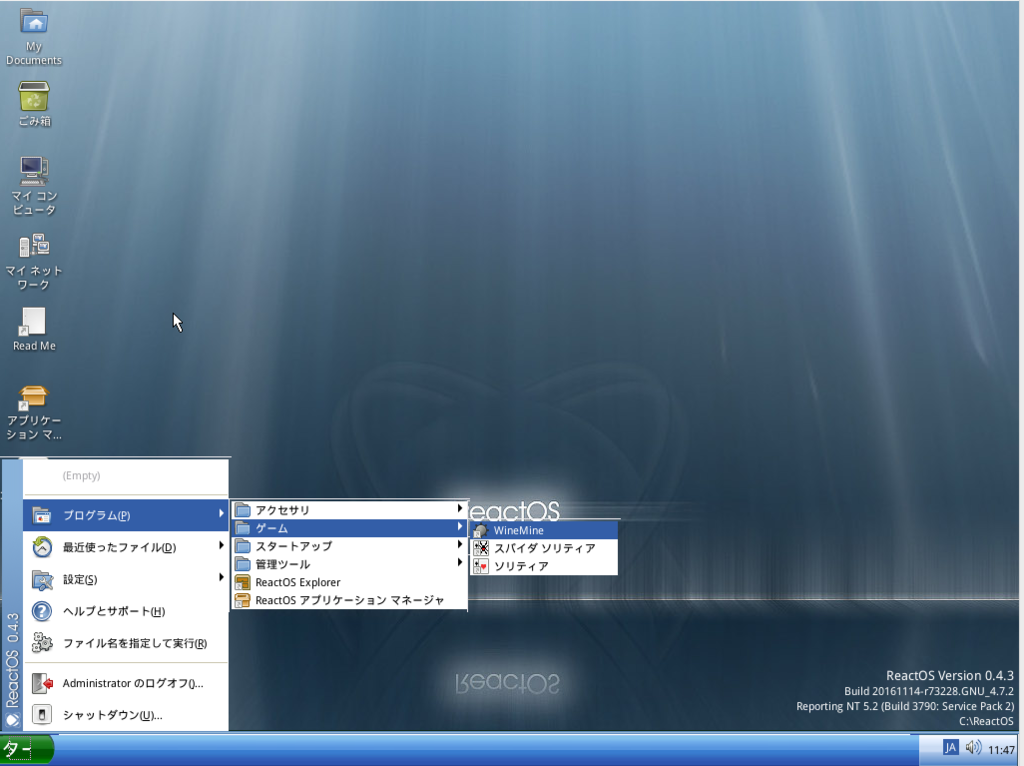Click the help question mark icon
This screenshot has width=1024, height=766.
pos(42,611)
